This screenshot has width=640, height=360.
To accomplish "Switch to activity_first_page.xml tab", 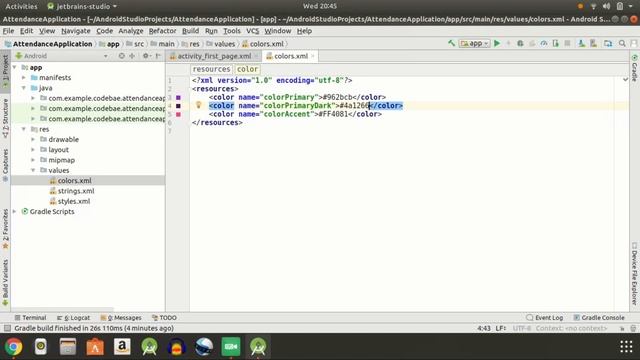I will click(x=214, y=56).
